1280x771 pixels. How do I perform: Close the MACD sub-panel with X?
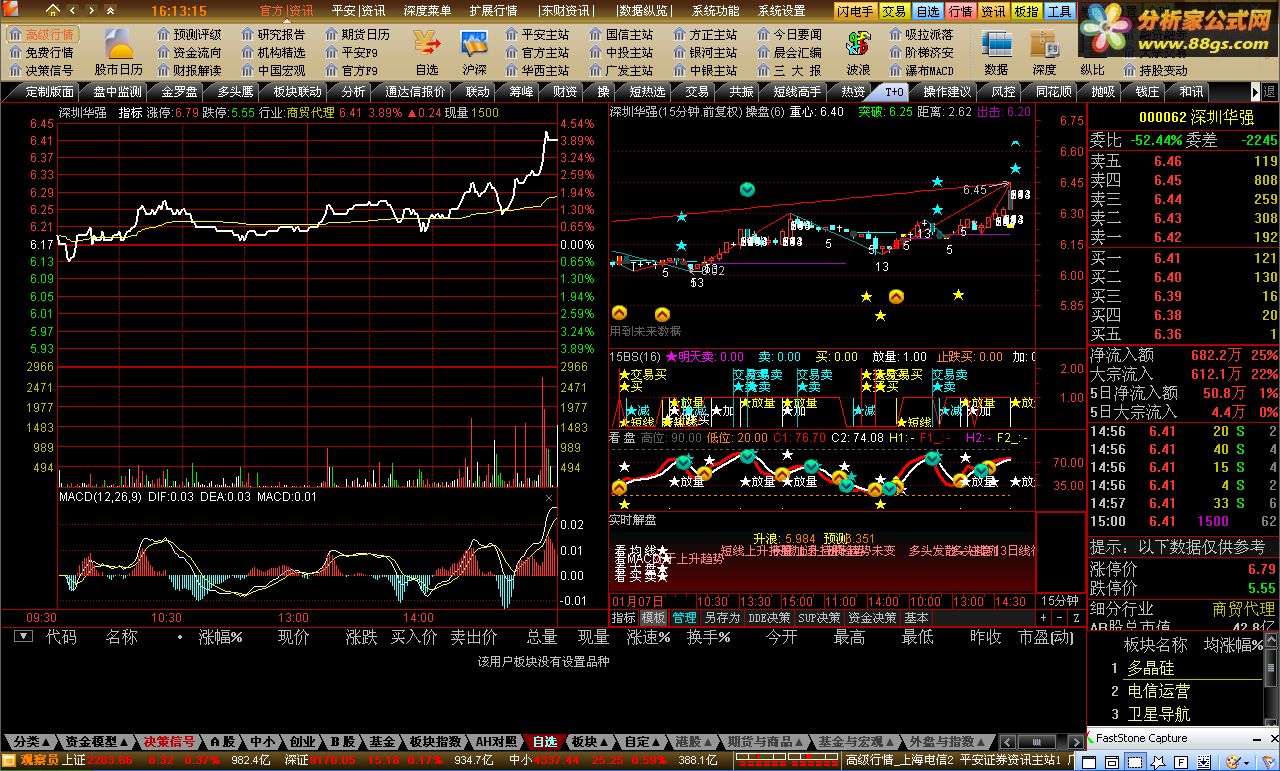point(548,497)
